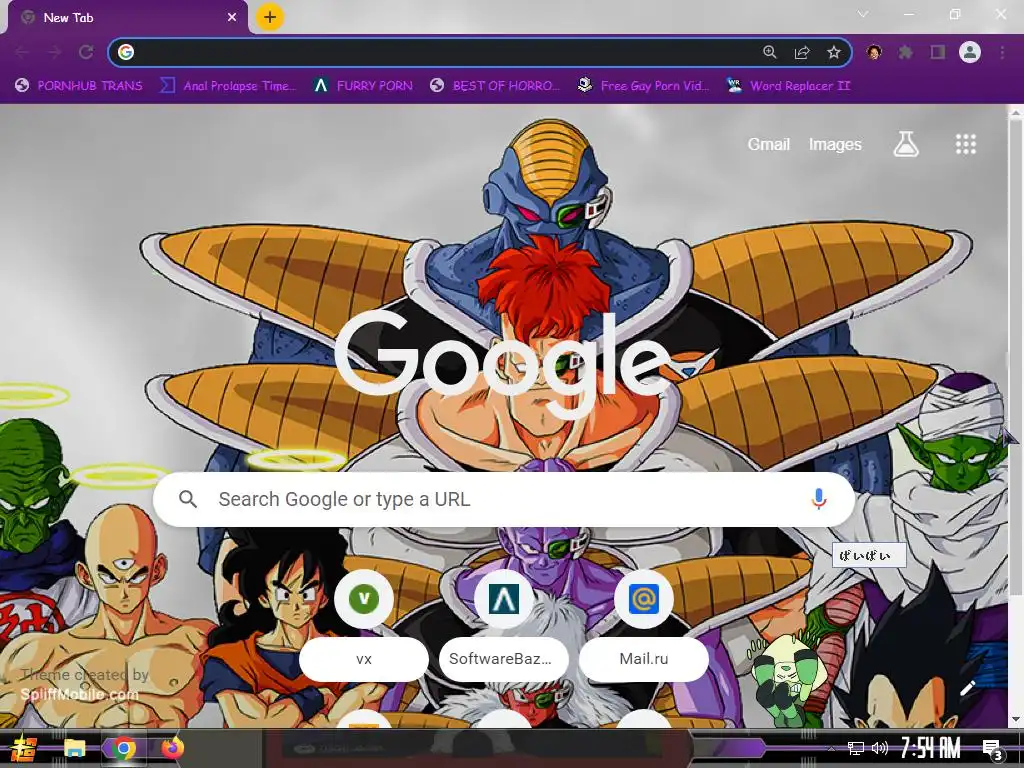The height and width of the screenshot is (768, 1024).
Task: Add a new tab with the plus button
Action: [270, 17]
